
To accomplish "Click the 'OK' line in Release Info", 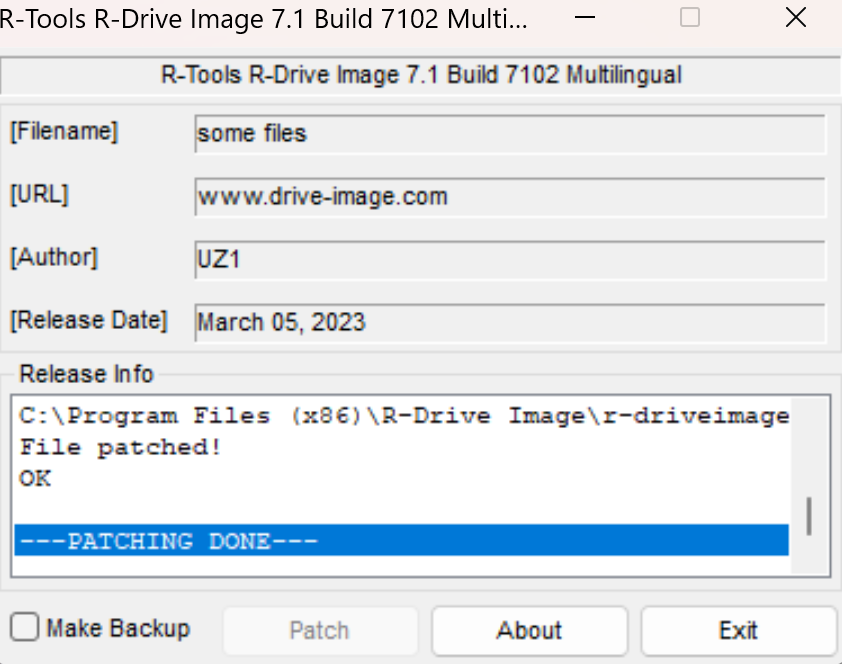I will (x=35, y=479).
